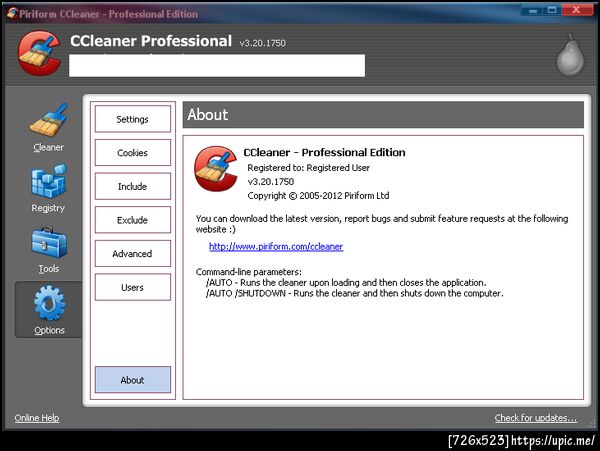
Task: Open the Cleaner section in sidebar
Action: tap(48, 127)
